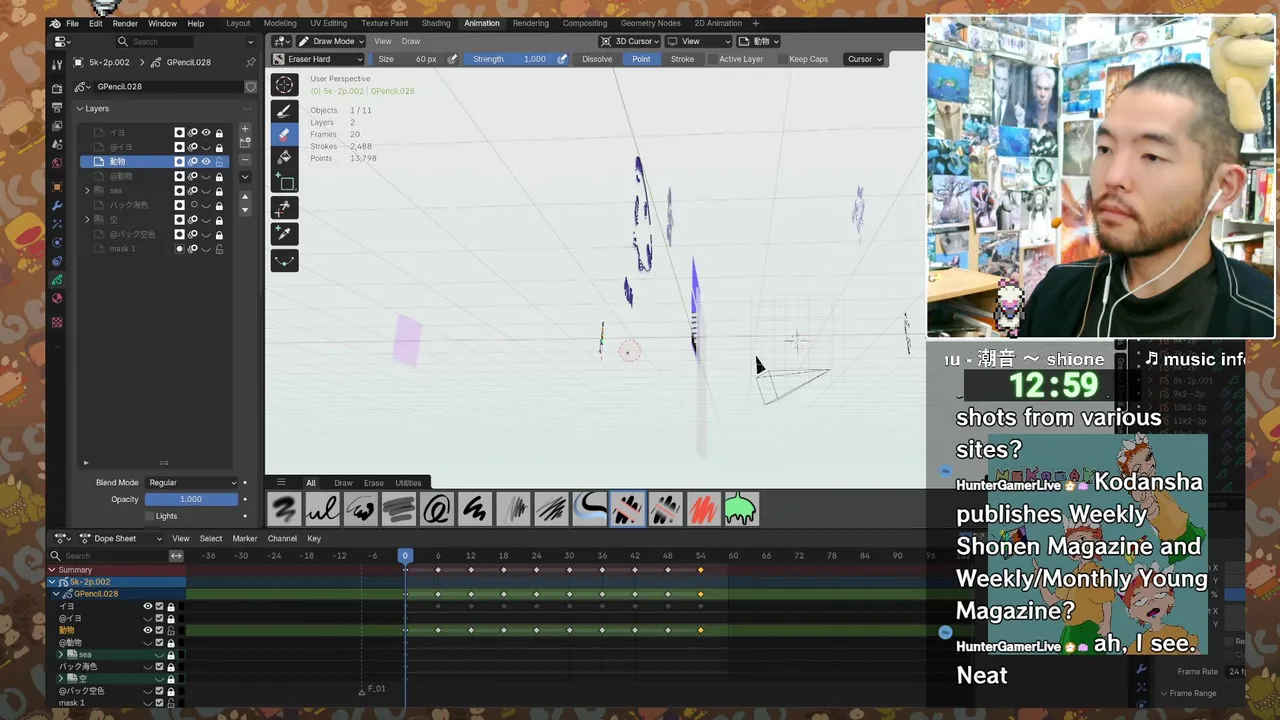Toggle strength pressure sensitivity icon
1280x720 pixels.
pyautogui.click(x=562, y=59)
